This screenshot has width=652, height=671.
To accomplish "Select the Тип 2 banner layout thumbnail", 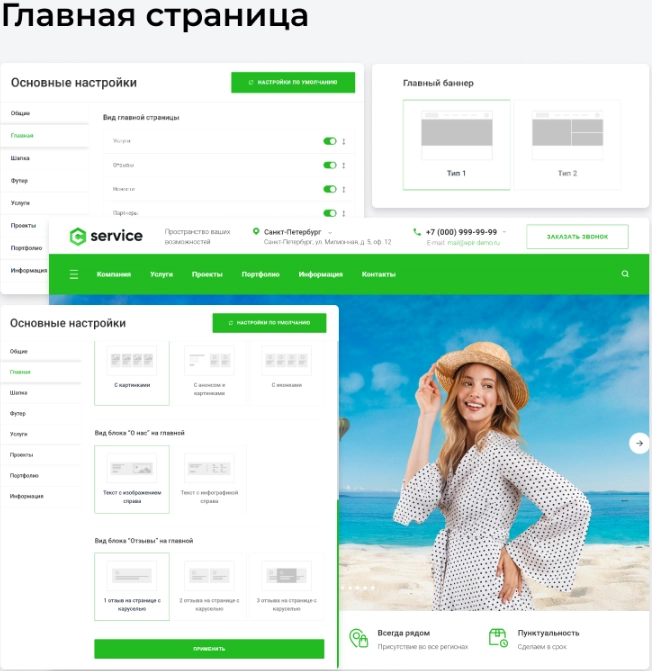I will click(x=567, y=145).
